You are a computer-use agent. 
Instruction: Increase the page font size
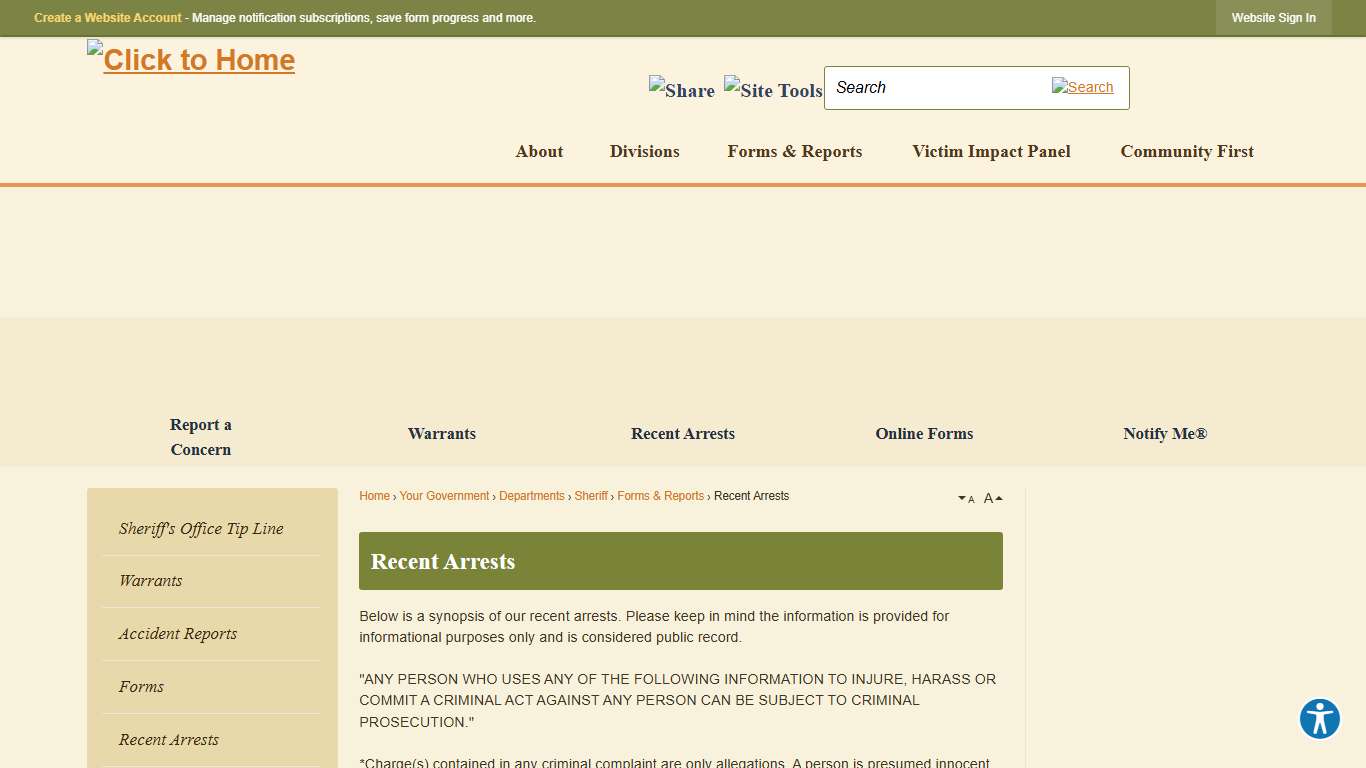click(x=992, y=498)
